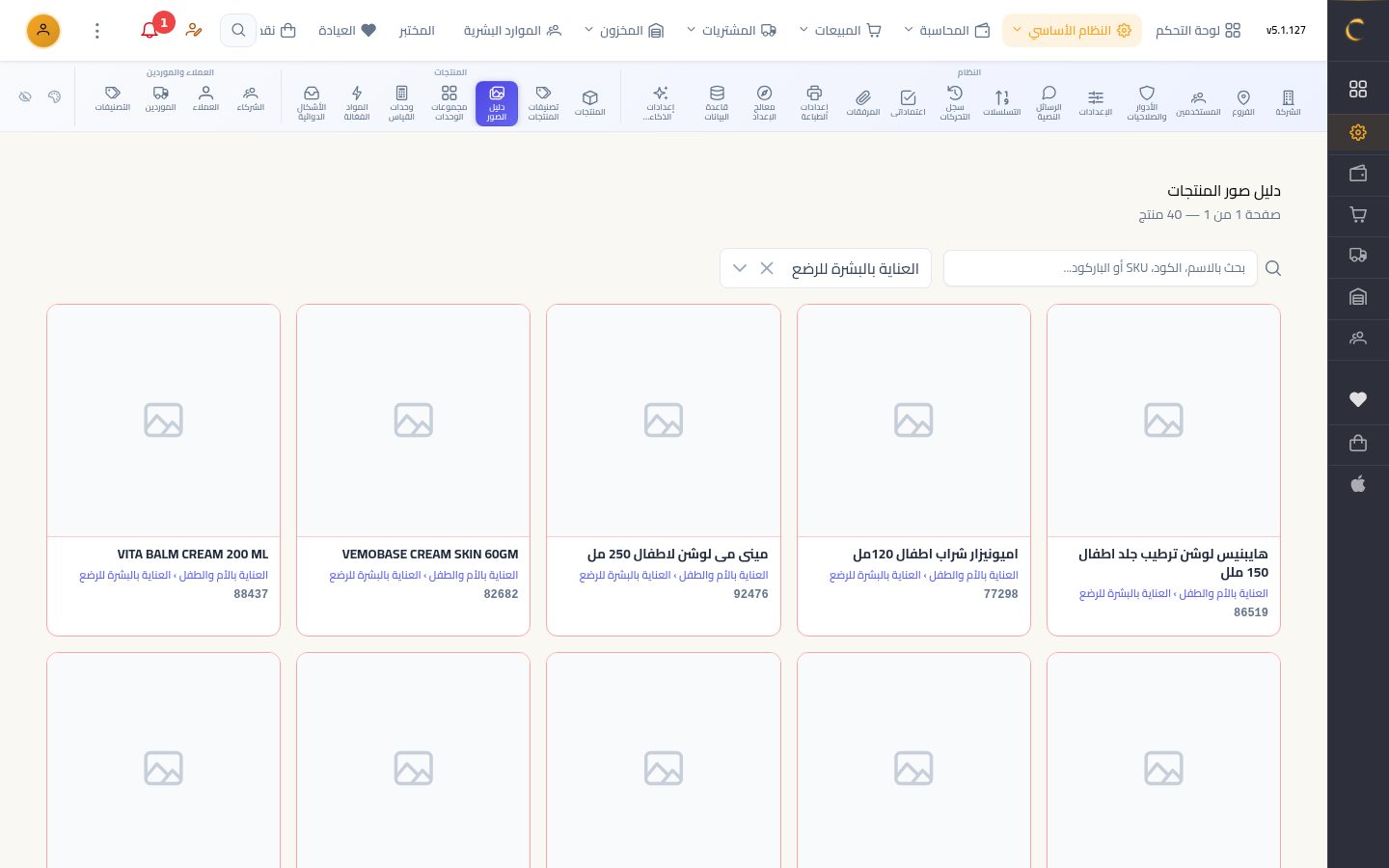
Task: Click the product search input field
Action: 1101,268
